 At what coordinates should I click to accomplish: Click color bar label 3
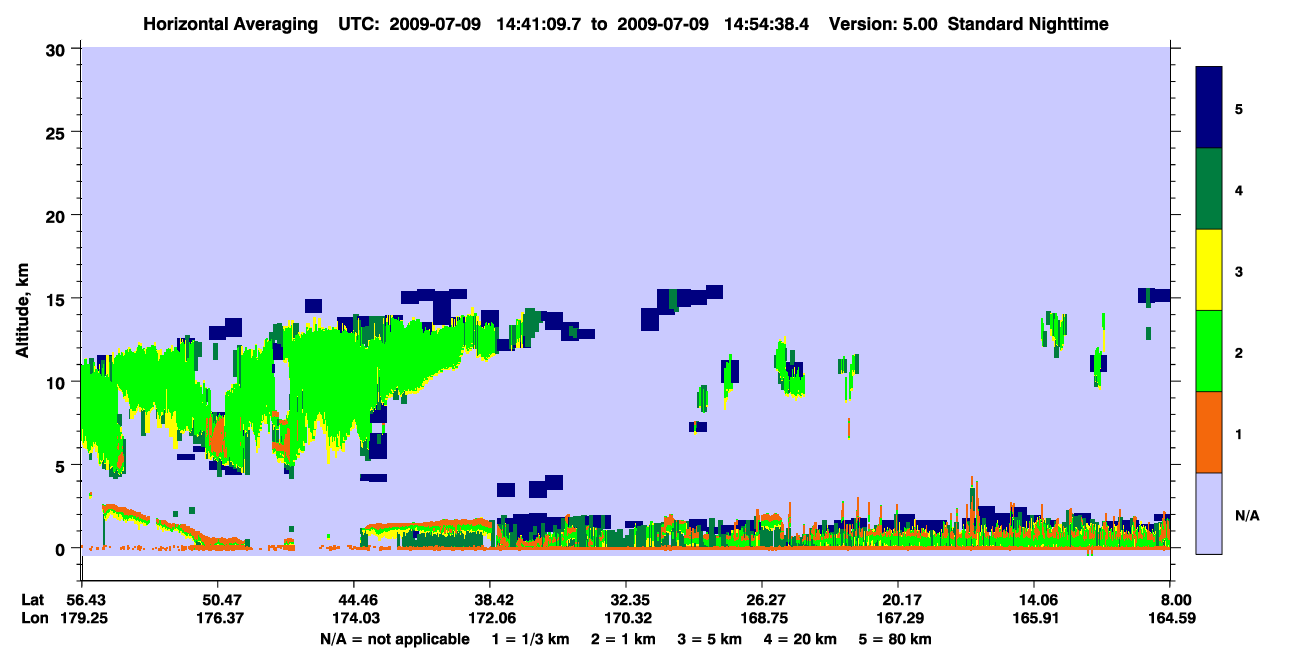[x=1239, y=271]
